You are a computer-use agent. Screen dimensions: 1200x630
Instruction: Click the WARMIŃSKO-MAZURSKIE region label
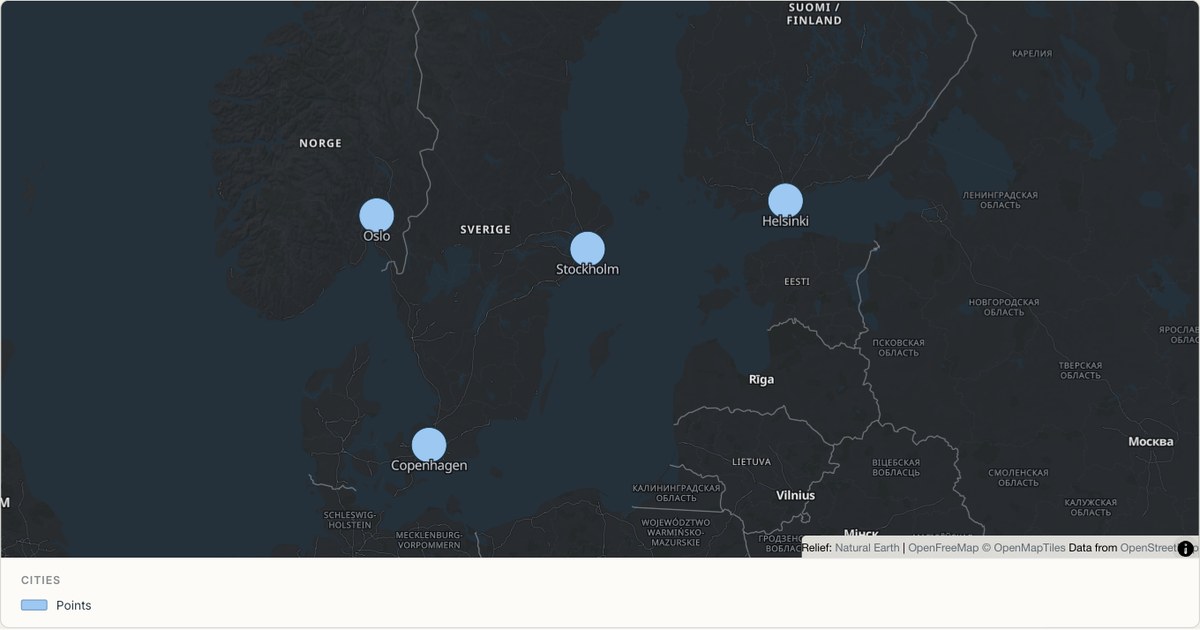click(x=676, y=532)
